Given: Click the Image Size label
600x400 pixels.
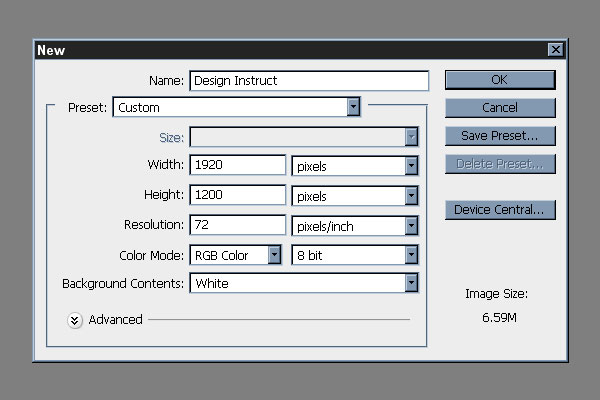Looking at the screenshot, I should [496, 294].
